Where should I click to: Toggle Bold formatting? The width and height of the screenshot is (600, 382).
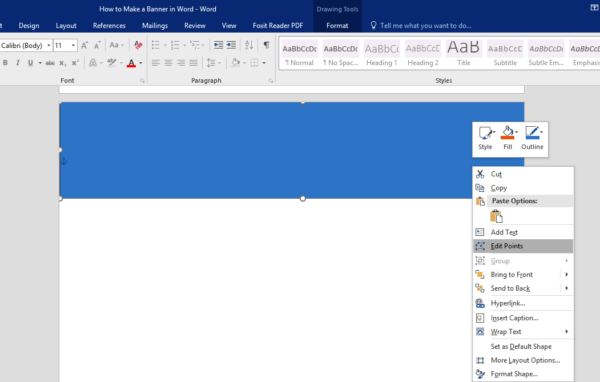coord(5,63)
